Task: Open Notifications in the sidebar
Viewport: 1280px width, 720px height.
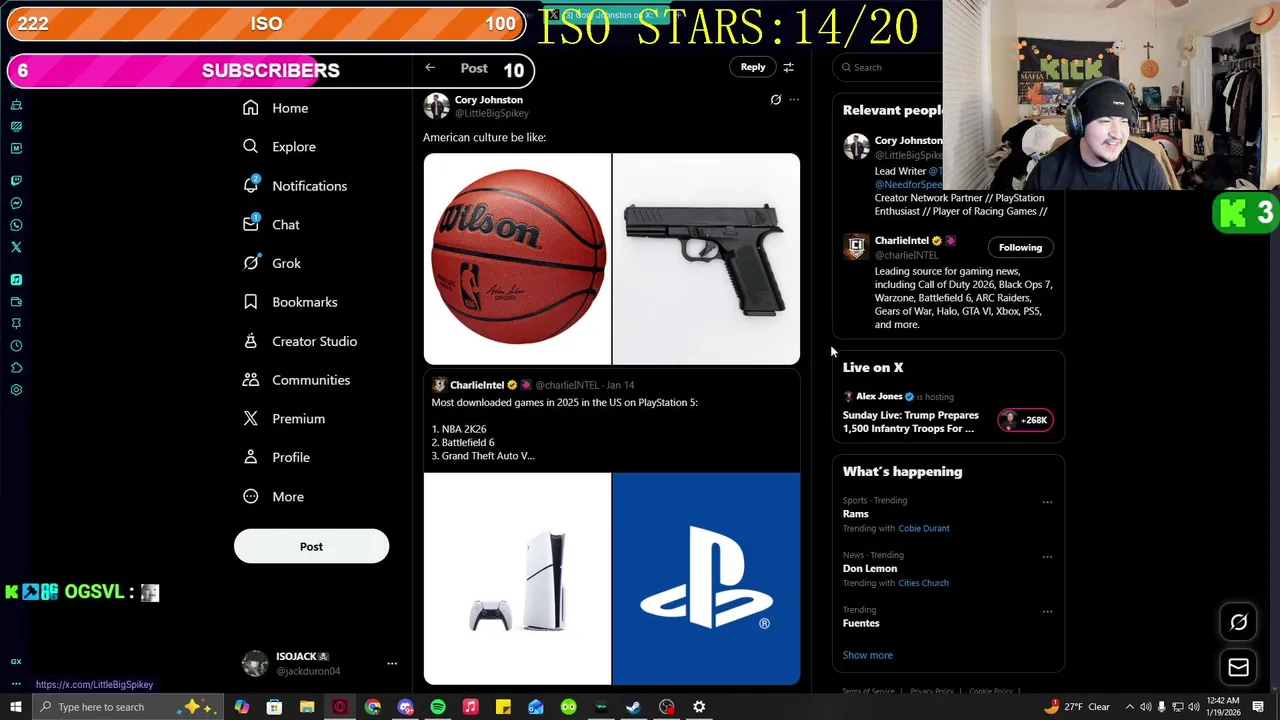Action: (296, 186)
